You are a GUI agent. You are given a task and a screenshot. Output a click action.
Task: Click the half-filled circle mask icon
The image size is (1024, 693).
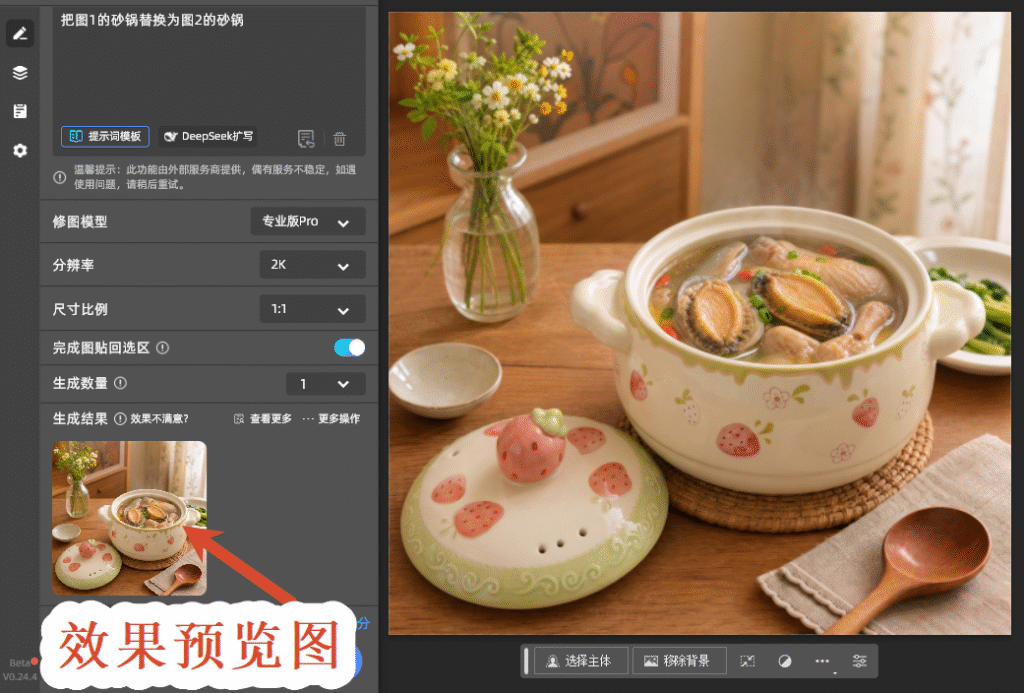[785, 661]
